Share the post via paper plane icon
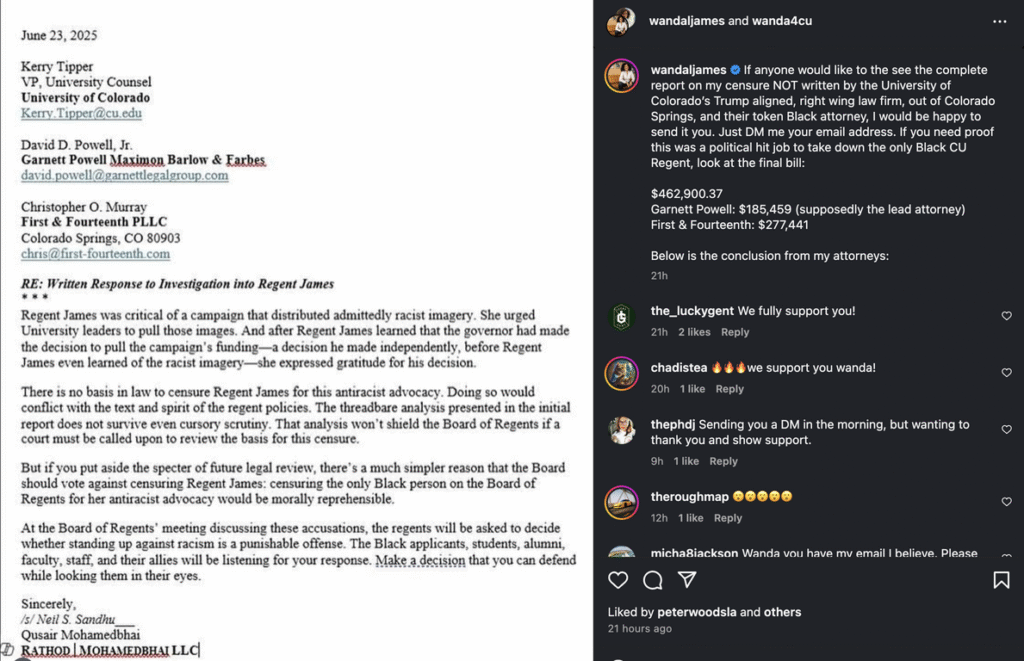 [x=687, y=580]
